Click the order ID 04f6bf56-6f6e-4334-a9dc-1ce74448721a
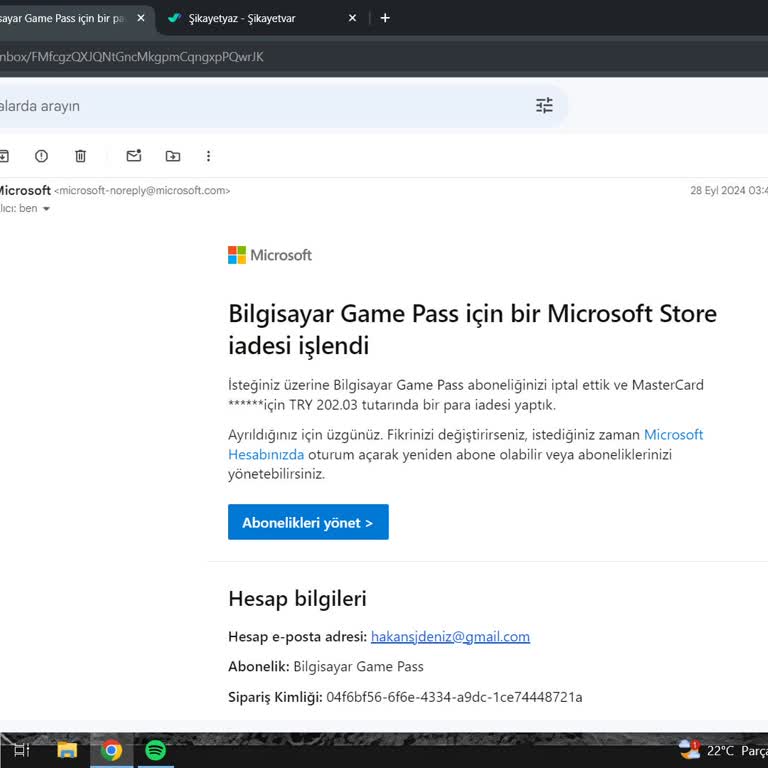 454,697
